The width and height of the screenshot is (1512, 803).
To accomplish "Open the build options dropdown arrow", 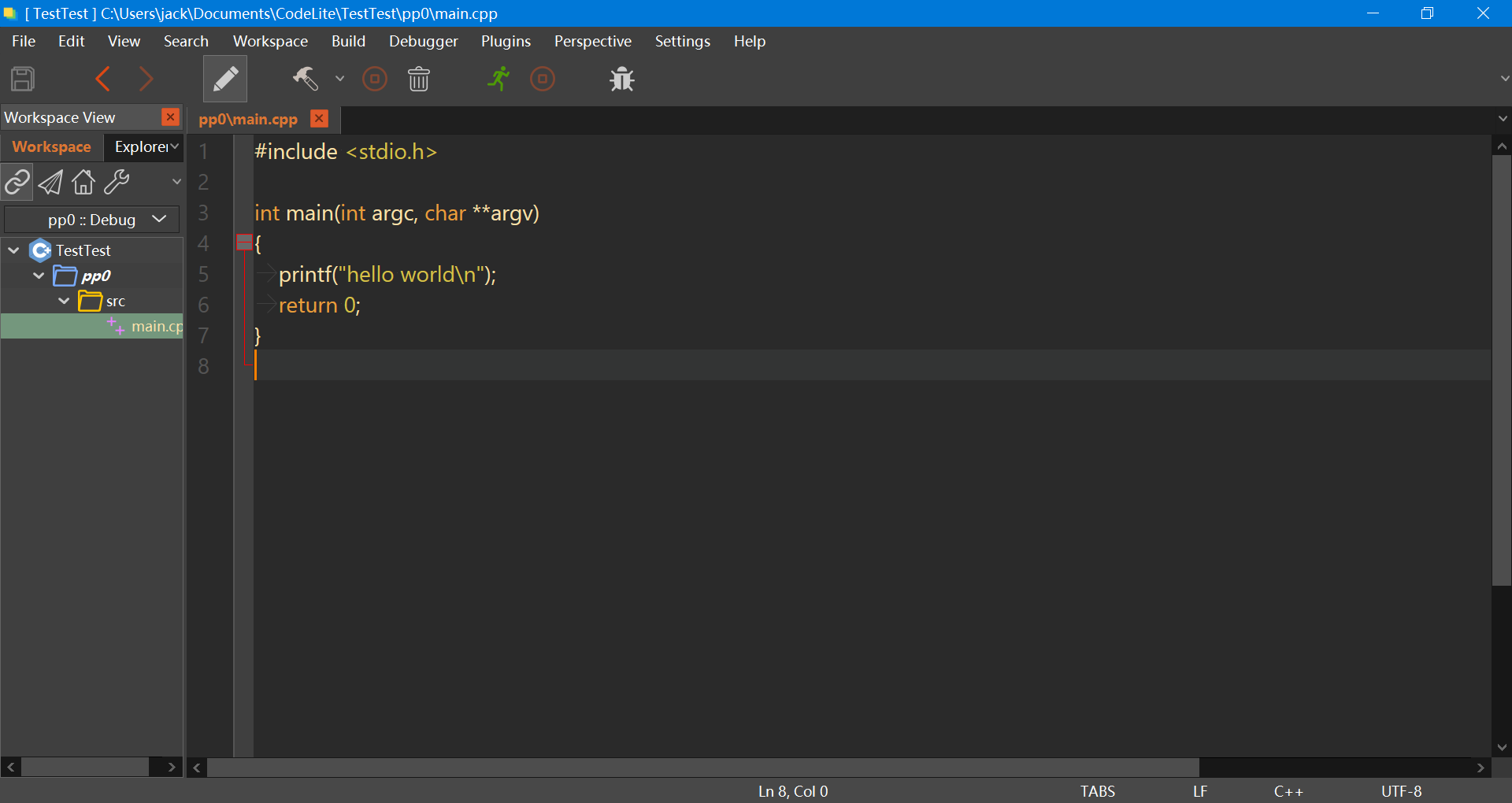I will pos(339,79).
